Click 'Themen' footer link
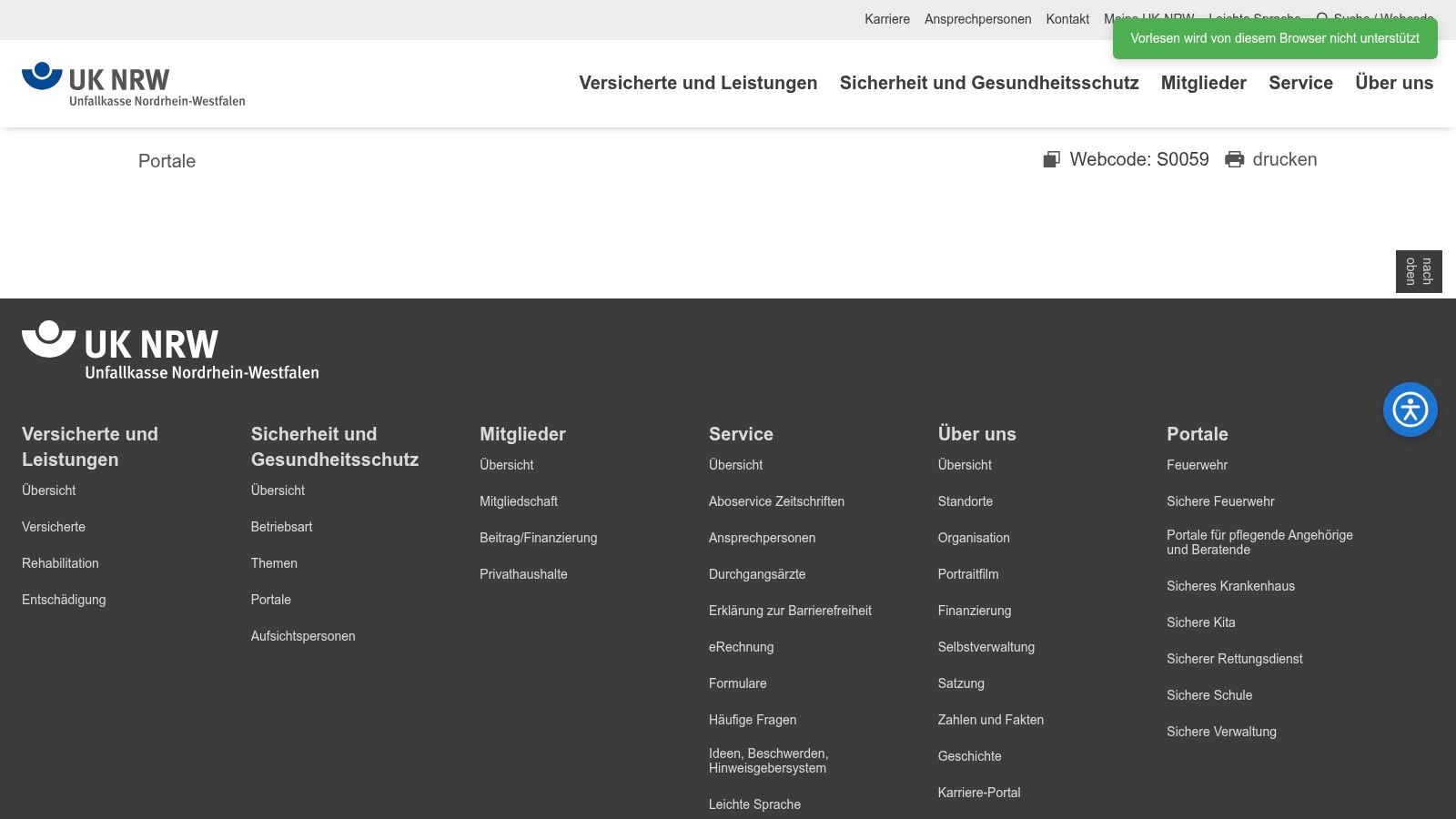This screenshot has height=819, width=1456. coord(274,563)
